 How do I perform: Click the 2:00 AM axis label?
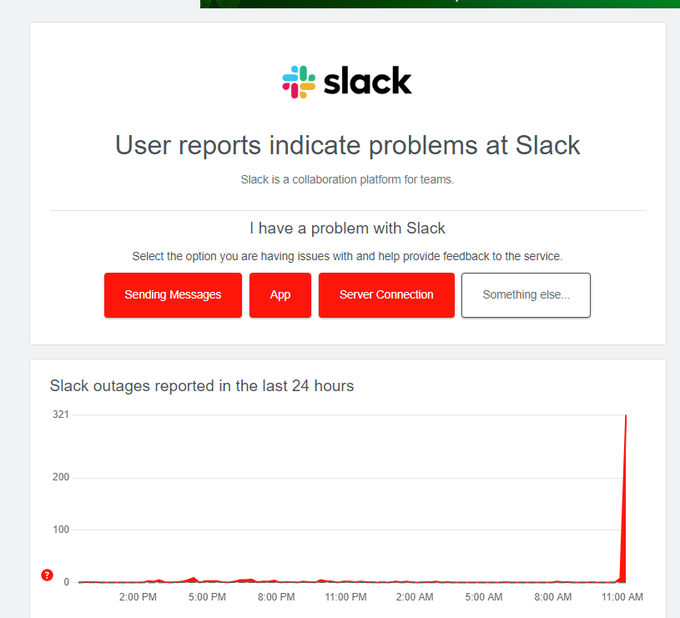coord(415,597)
